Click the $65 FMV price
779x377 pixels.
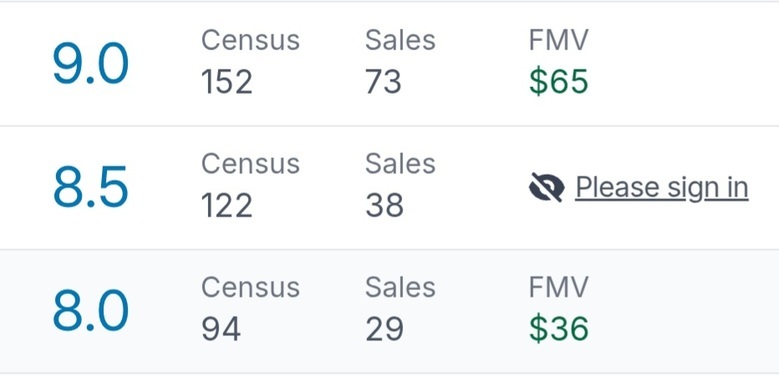(x=559, y=81)
